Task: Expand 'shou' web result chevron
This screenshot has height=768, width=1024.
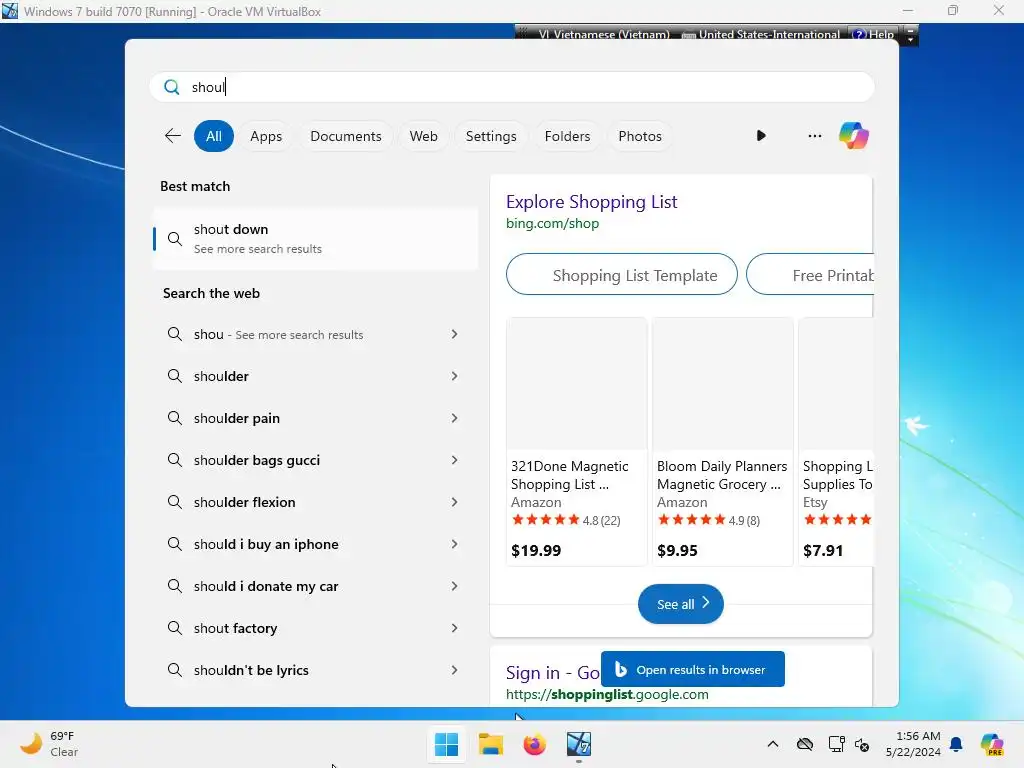Action: [x=455, y=334]
